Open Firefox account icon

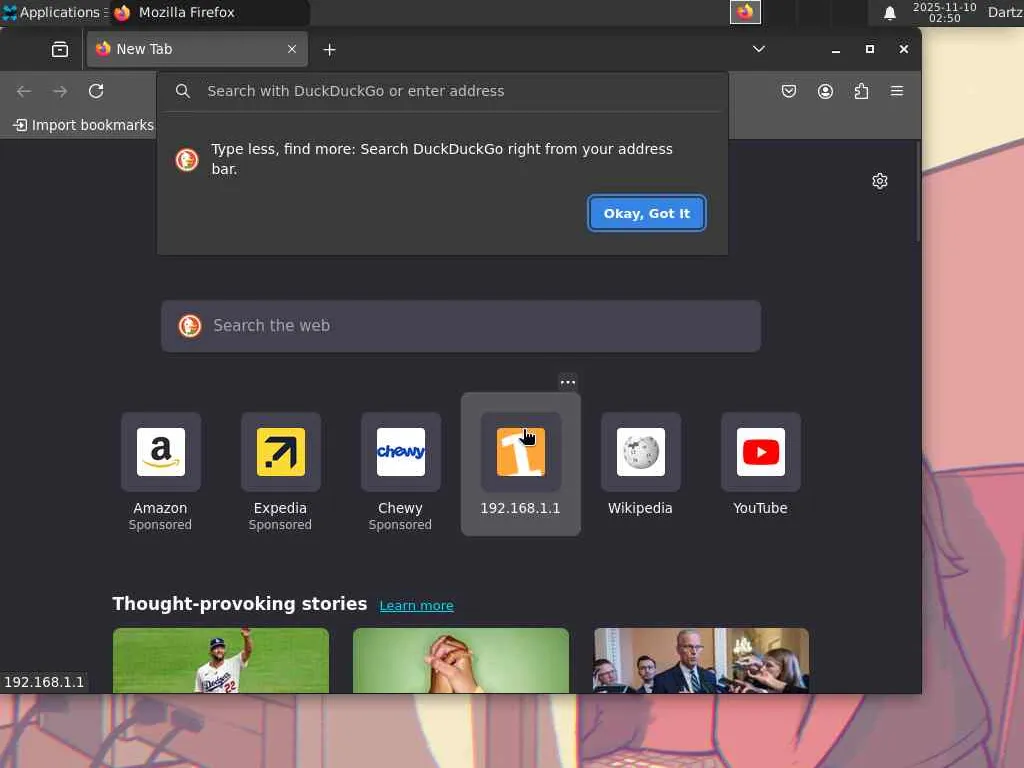[825, 91]
